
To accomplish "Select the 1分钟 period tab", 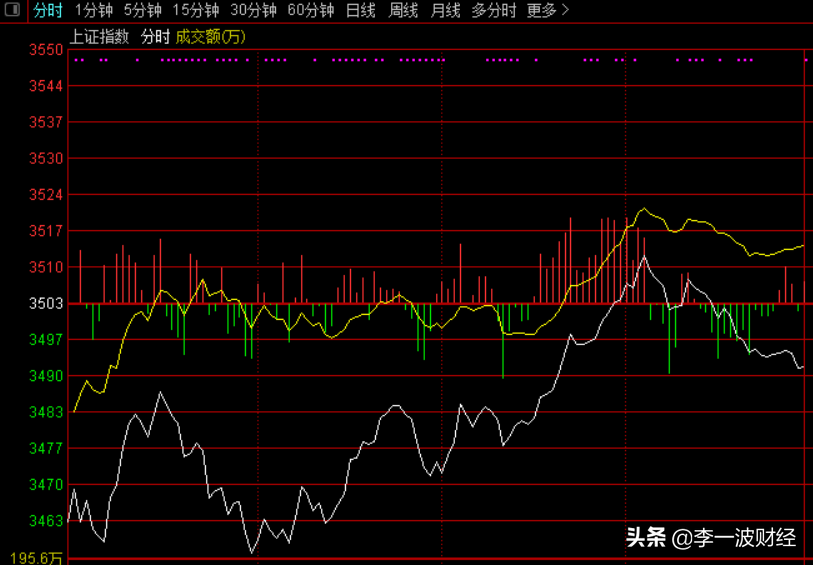I will 94,10.
